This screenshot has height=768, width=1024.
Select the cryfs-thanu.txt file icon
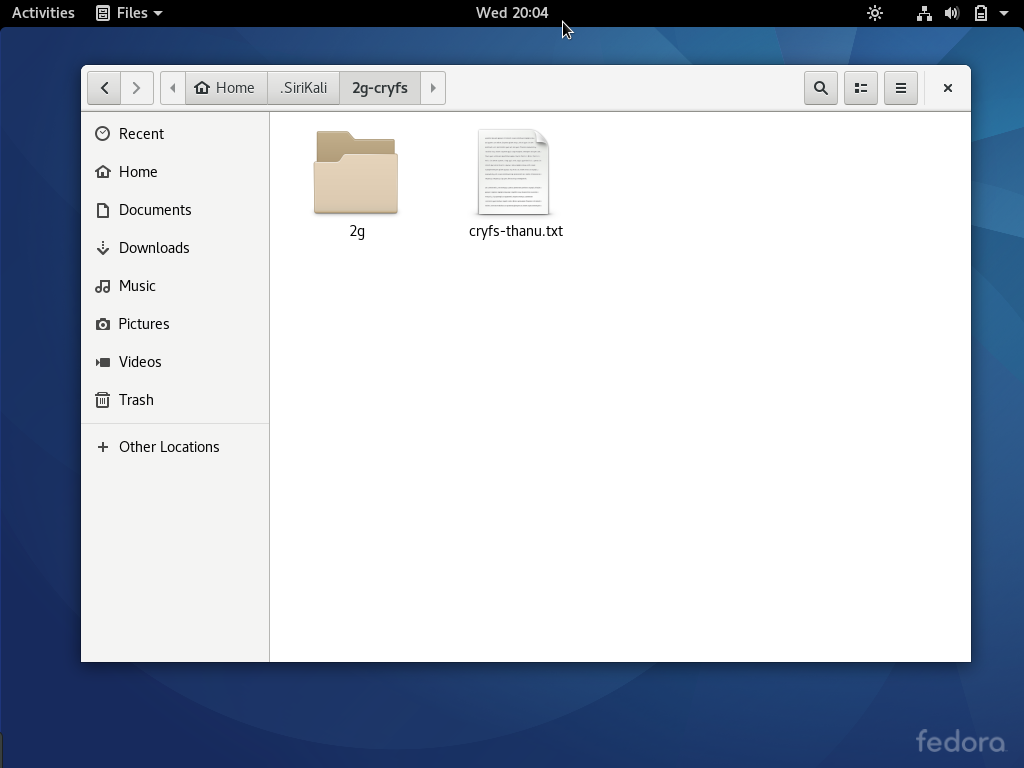click(514, 172)
